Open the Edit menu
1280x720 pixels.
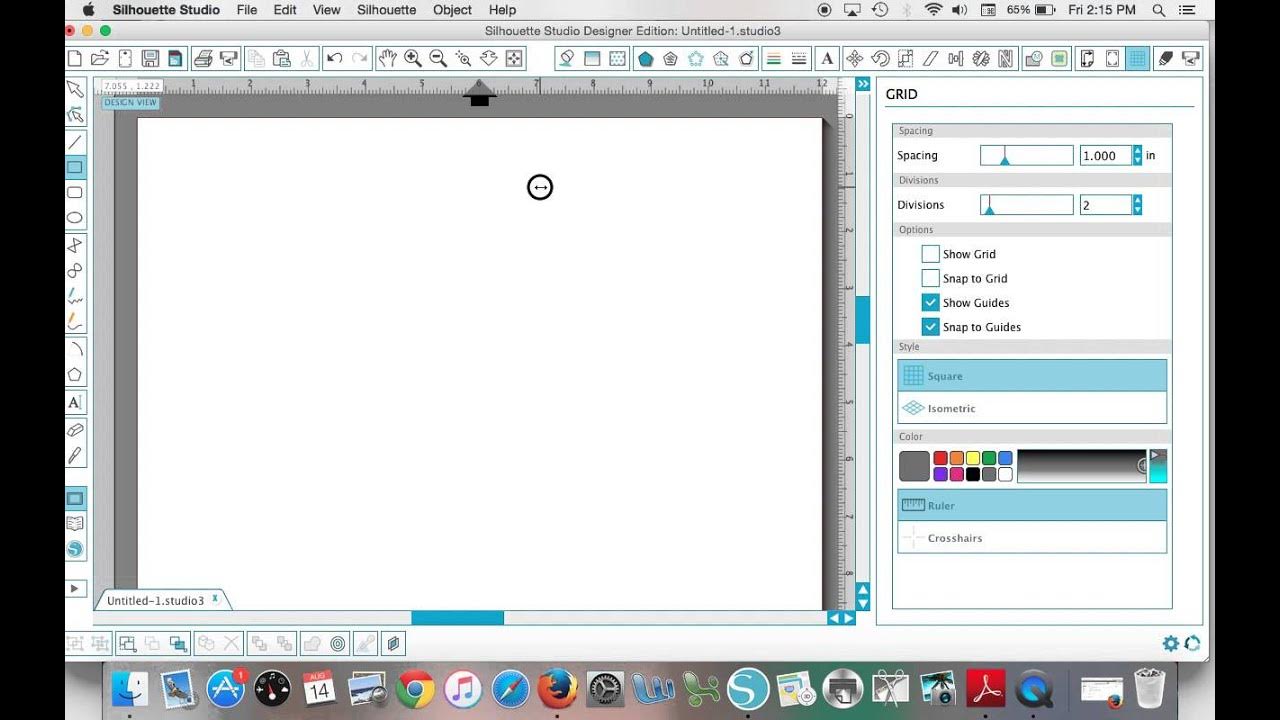click(x=285, y=10)
